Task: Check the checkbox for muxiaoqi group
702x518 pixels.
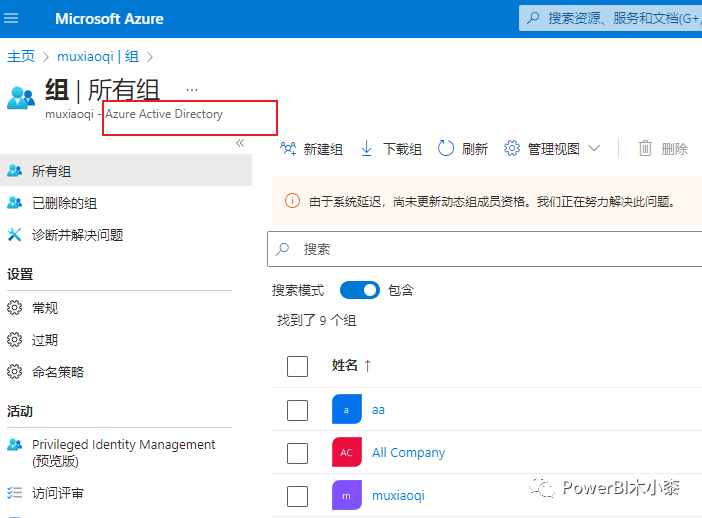Action: coord(297,497)
